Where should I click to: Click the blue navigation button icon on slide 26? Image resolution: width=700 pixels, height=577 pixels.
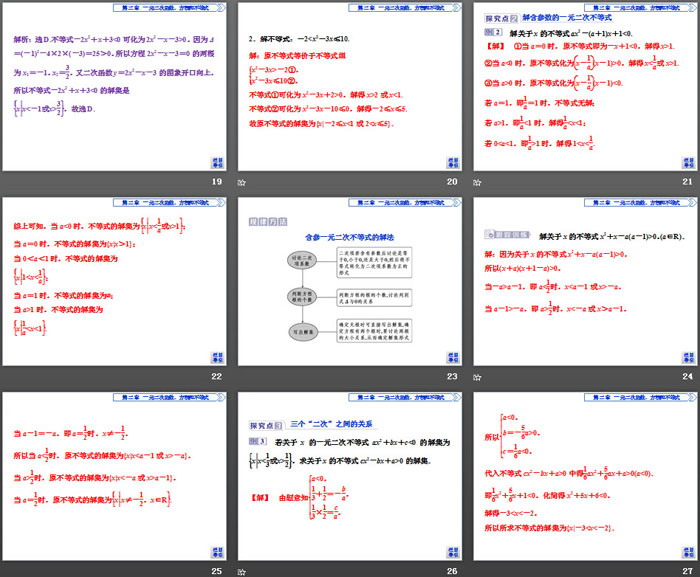[x=453, y=552]
